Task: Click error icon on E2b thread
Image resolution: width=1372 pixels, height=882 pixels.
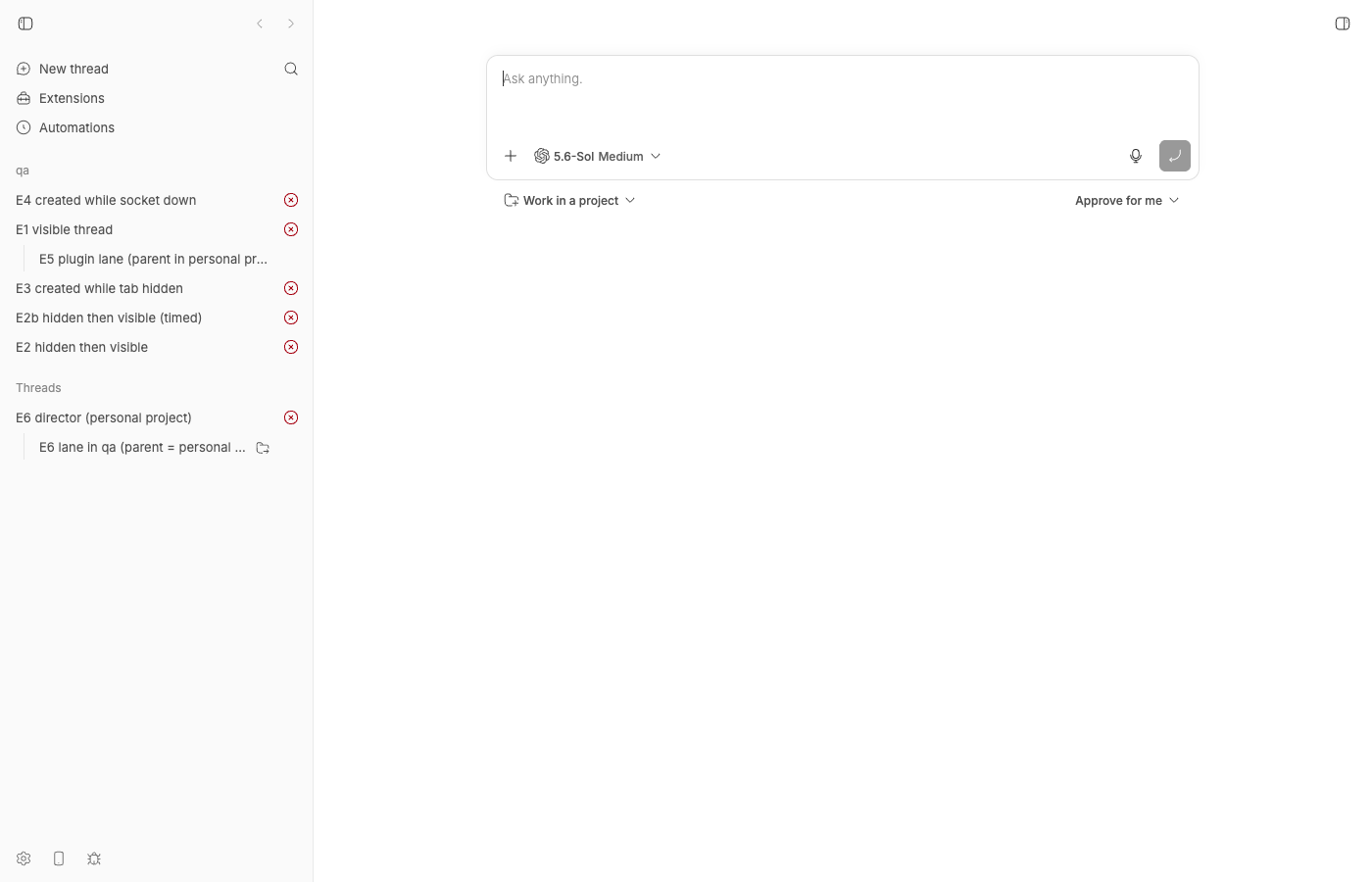Action: 291,318
